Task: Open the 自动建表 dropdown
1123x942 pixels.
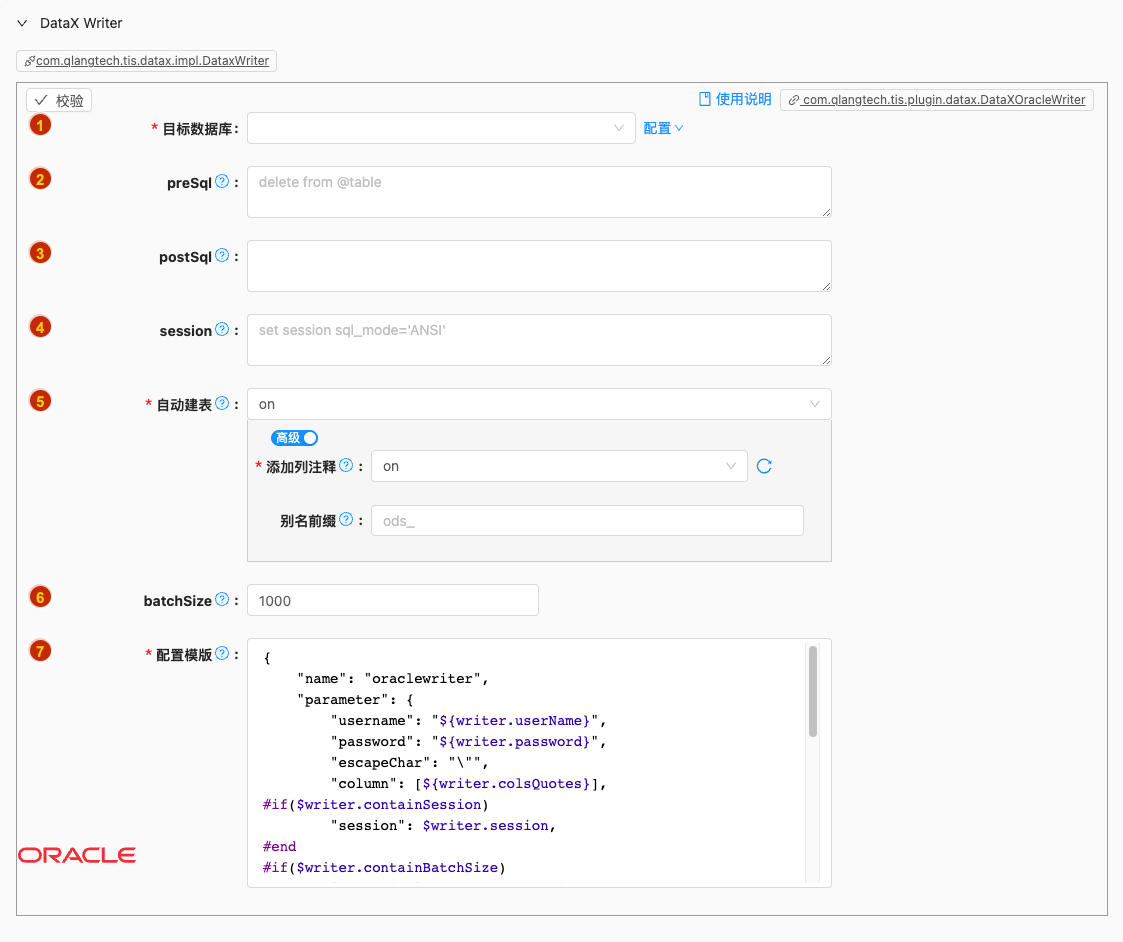Action: coord(539,404)
